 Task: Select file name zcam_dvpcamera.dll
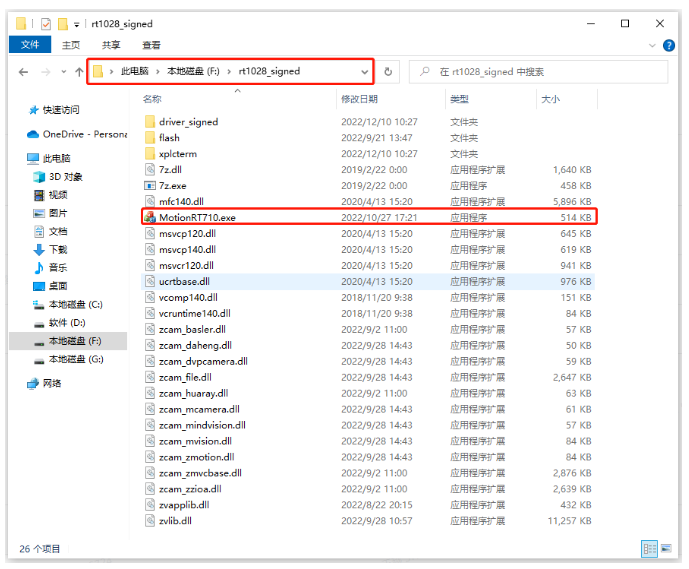point(203,361)
